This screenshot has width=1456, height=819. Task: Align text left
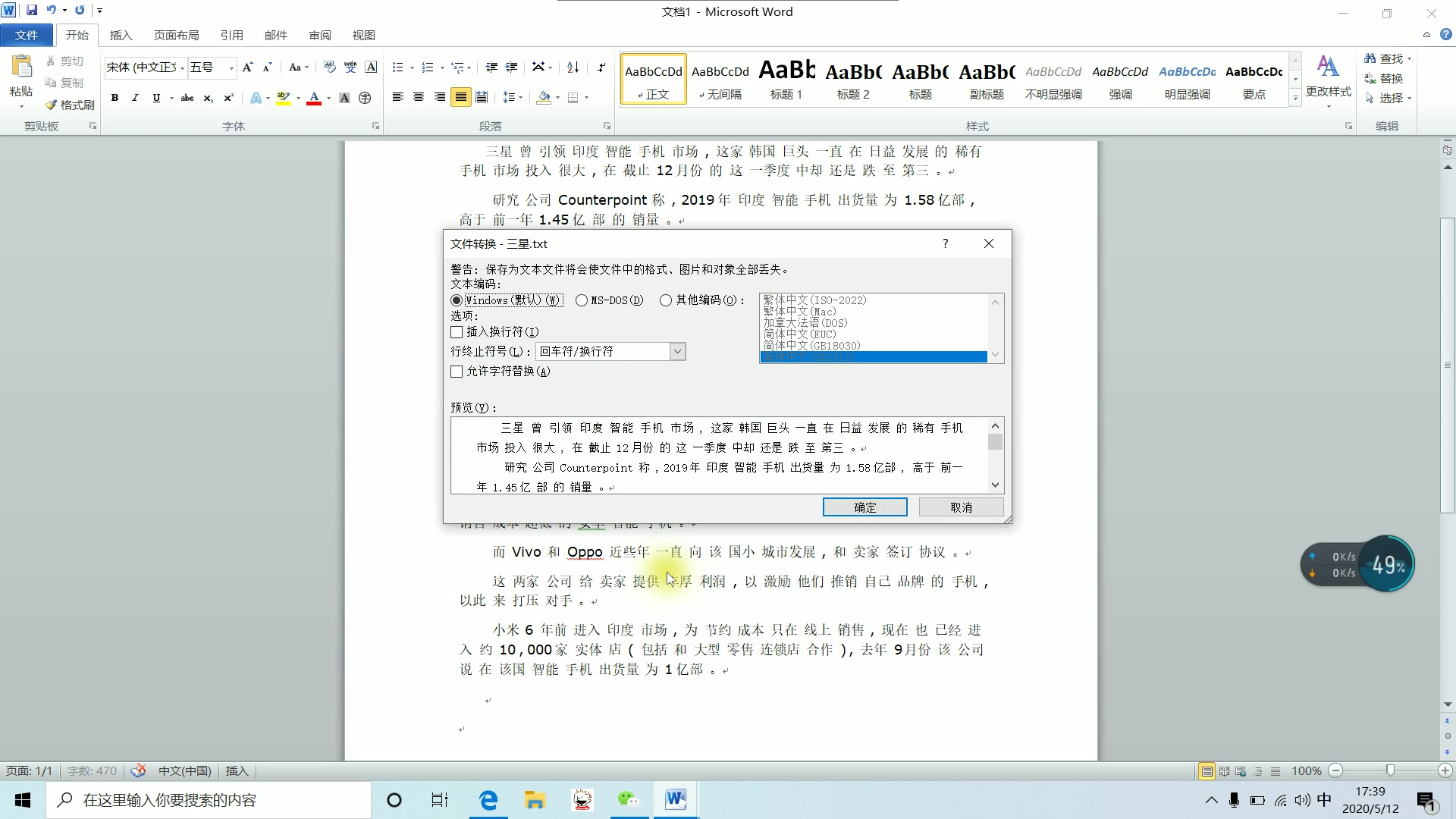(397, 97)
